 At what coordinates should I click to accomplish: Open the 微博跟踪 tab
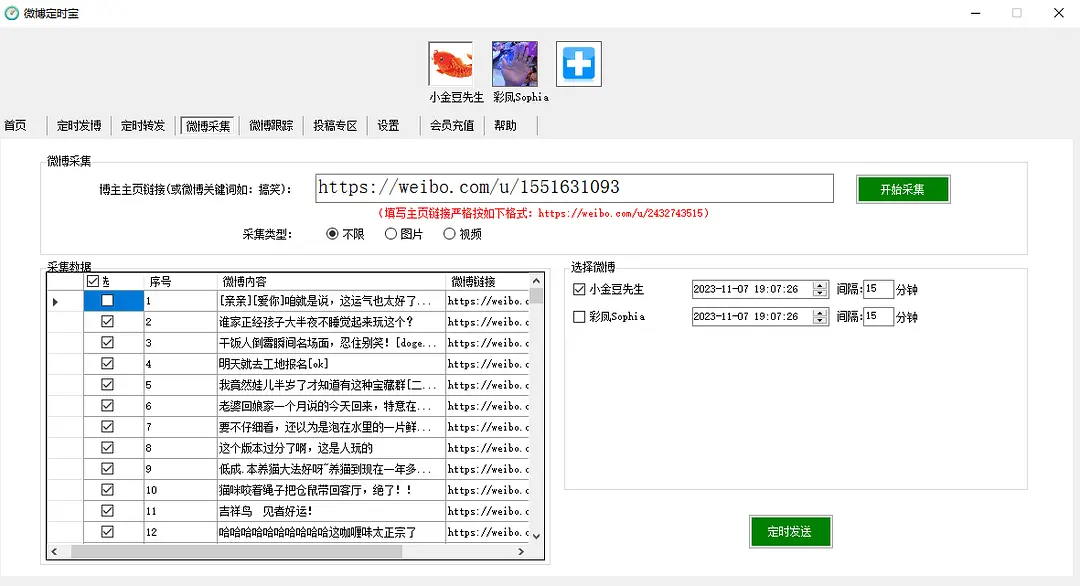pos(271,125)
